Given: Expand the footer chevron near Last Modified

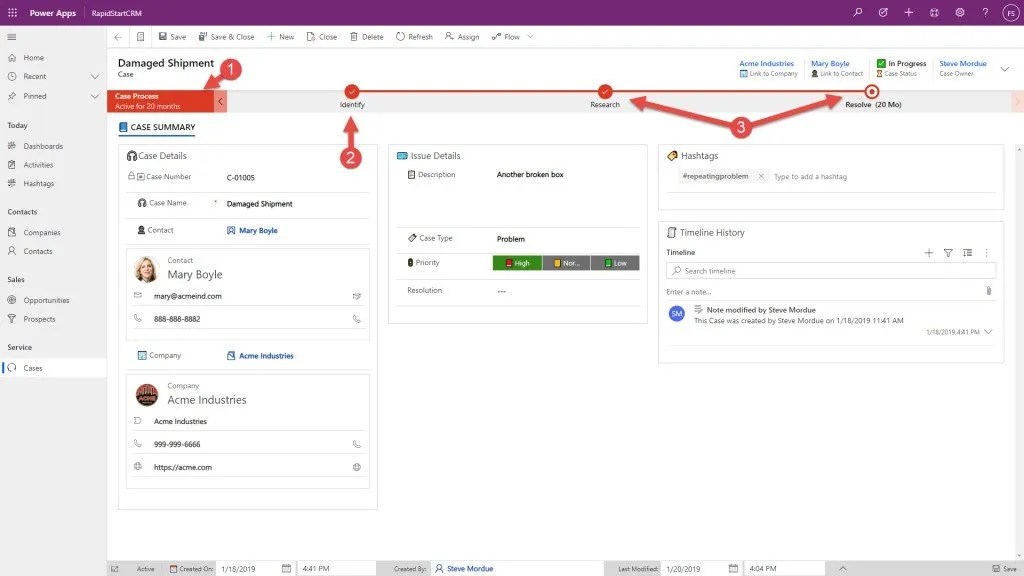Looking at the screenshot, I should point(842,568).
